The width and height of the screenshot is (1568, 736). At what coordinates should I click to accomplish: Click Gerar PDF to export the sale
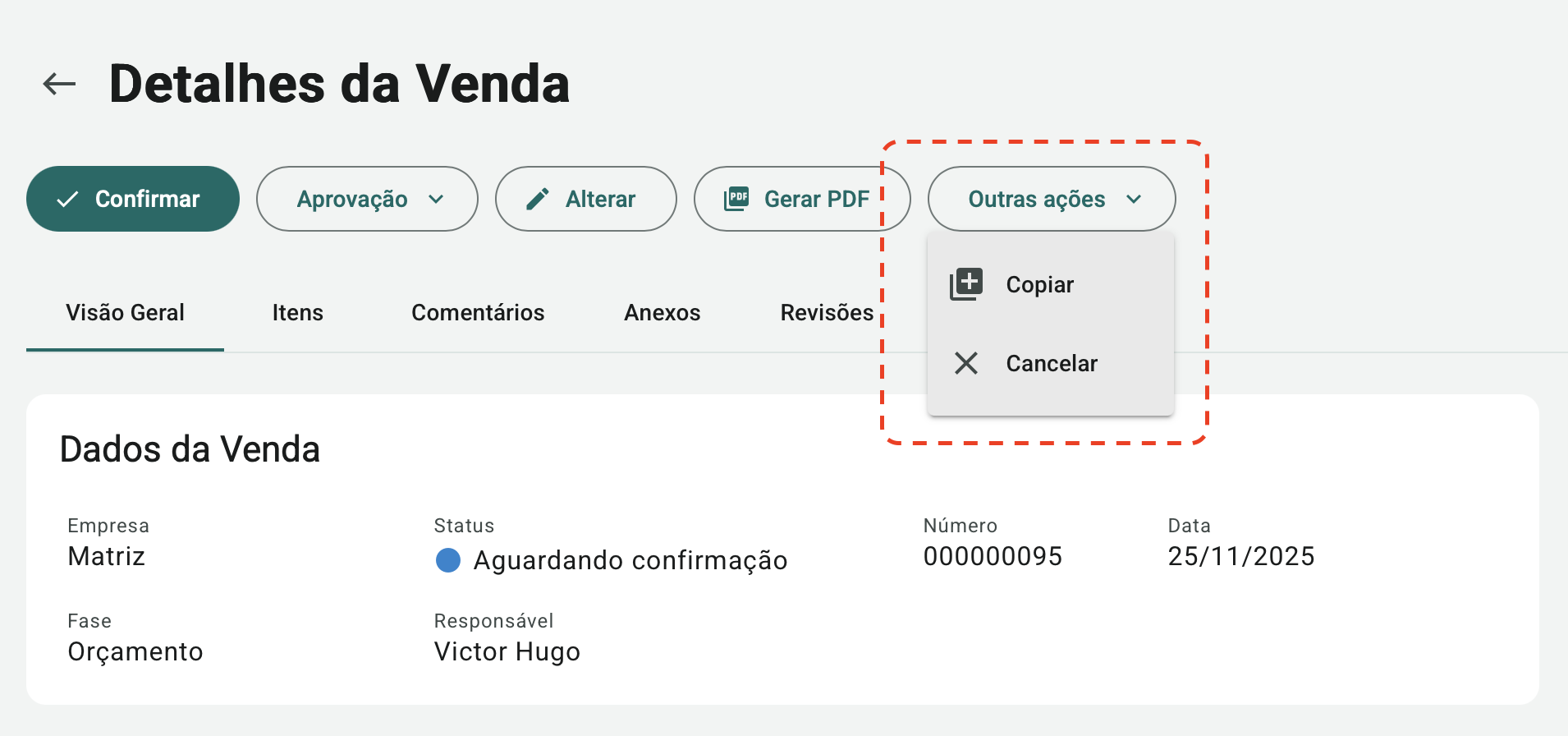click(802, 198)
